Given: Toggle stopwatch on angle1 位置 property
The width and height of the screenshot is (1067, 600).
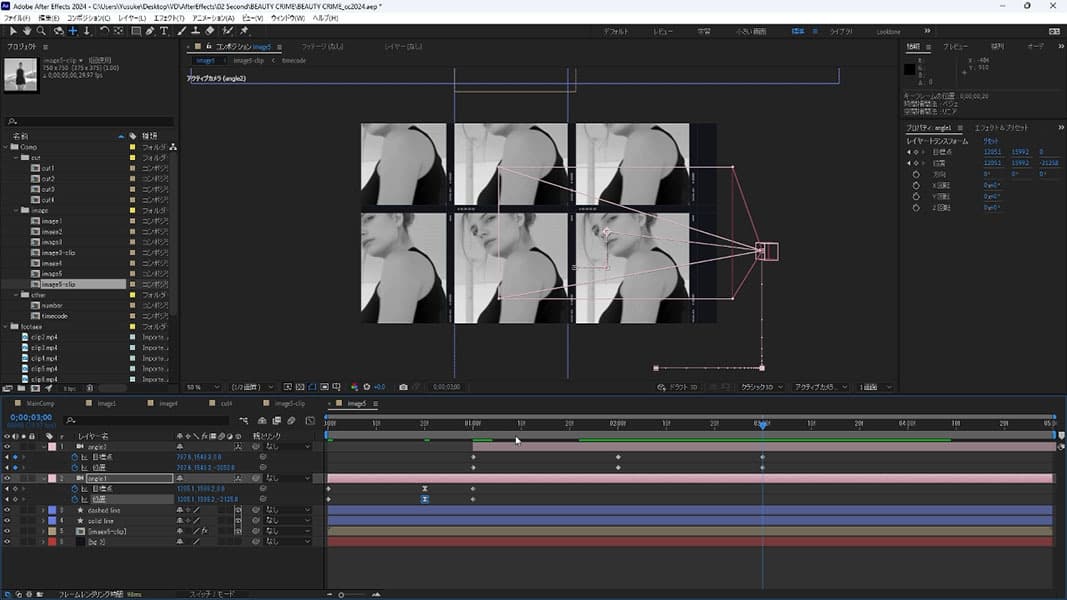Looking at the screenshot, I should pyautogui.click(x=74, y=499).
